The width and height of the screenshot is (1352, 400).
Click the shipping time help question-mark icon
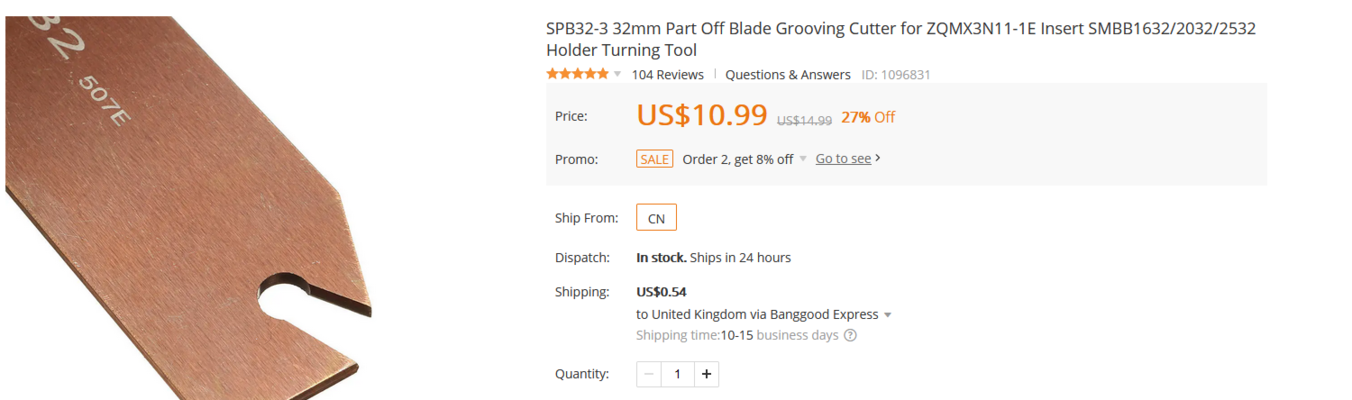pyautogui.click(x=850, y=335)
